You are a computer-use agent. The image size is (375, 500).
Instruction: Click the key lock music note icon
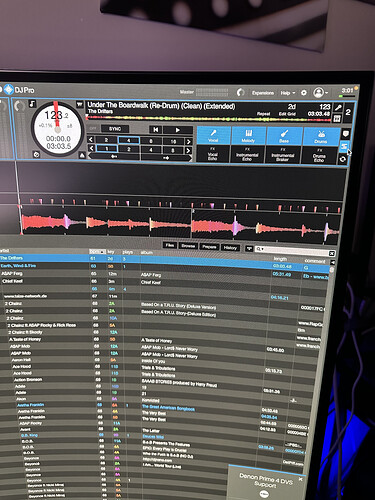[x=32, y=104]
